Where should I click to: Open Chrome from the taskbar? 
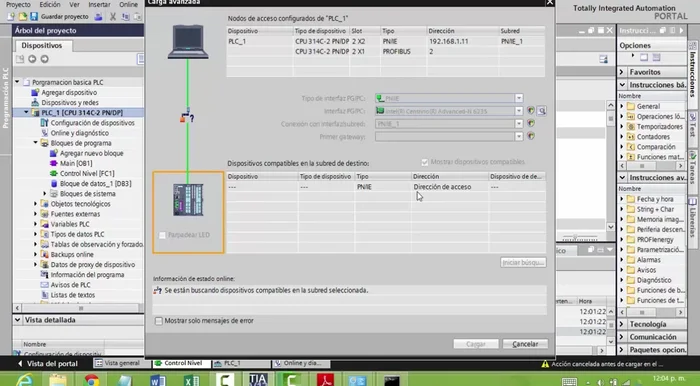coord(92,380)
